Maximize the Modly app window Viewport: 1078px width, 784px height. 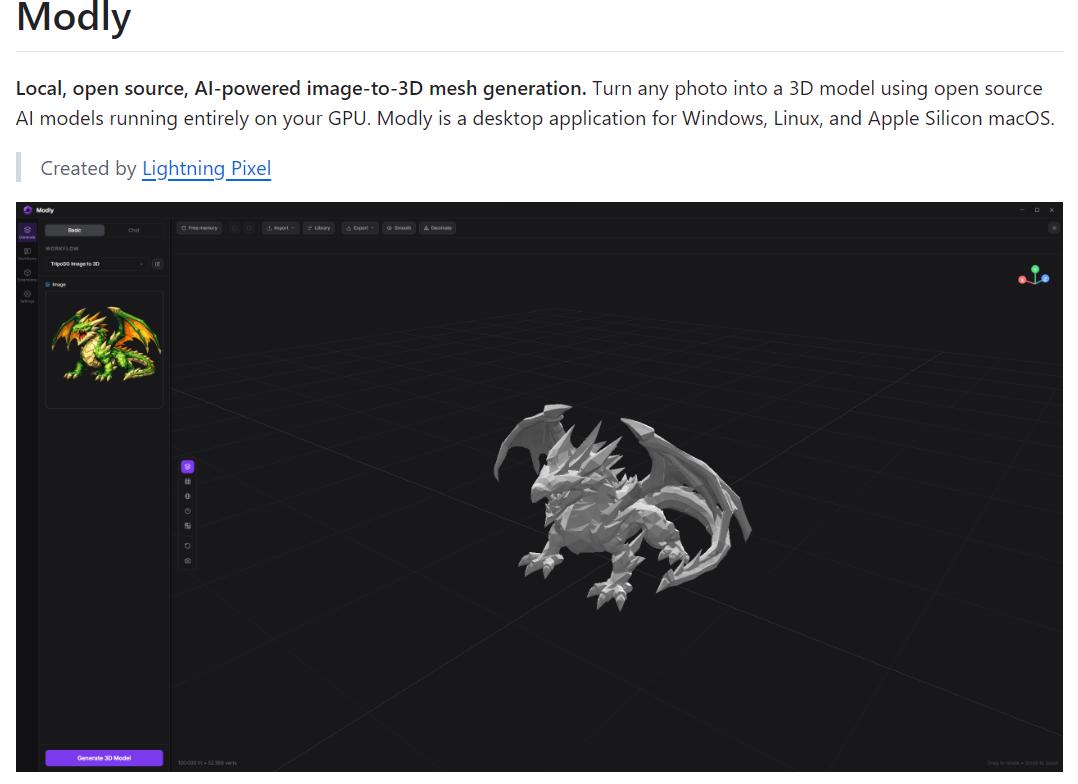[x=1037, y=210]
